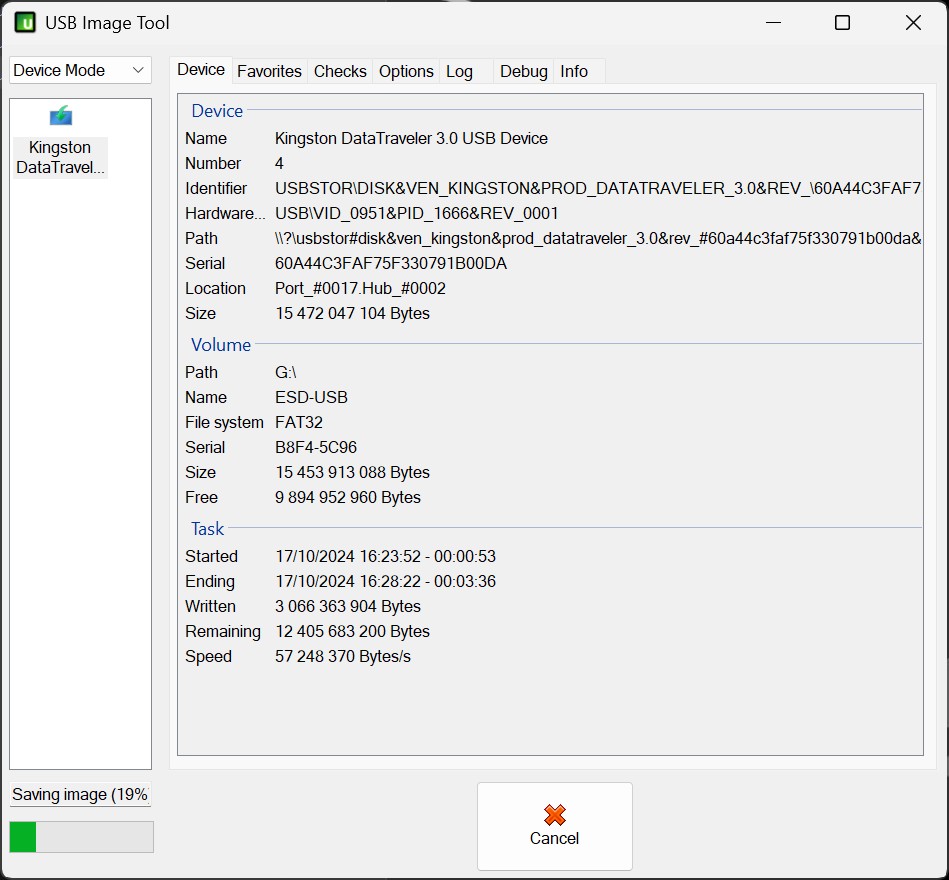
Task: Click the 'Speed' field label
Action: (x=208, y=657)
